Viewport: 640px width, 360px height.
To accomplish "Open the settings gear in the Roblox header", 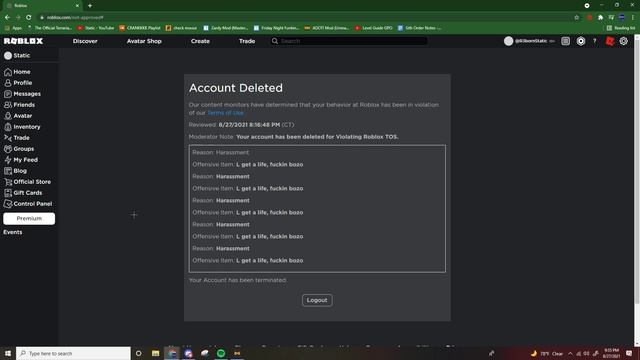I will 624,41.
